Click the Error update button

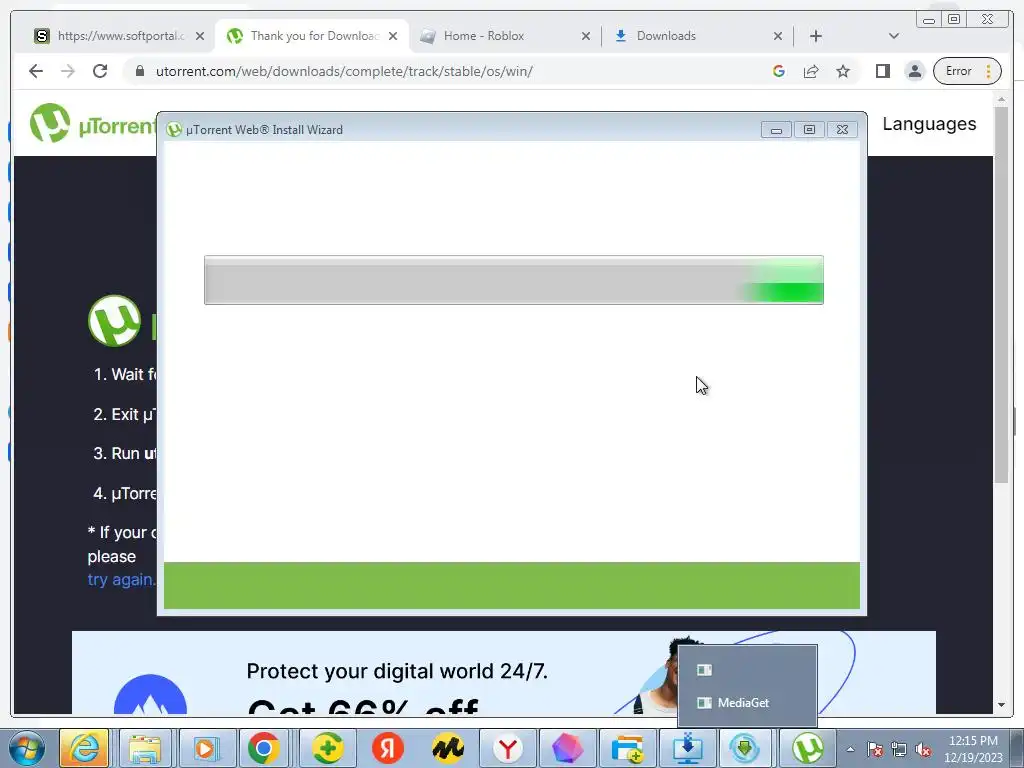pos(967,71)
